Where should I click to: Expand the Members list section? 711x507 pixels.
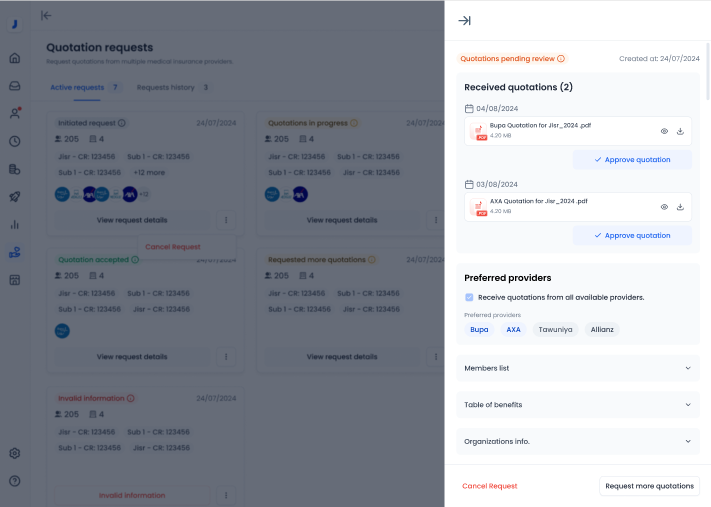[x=577, y=368]
